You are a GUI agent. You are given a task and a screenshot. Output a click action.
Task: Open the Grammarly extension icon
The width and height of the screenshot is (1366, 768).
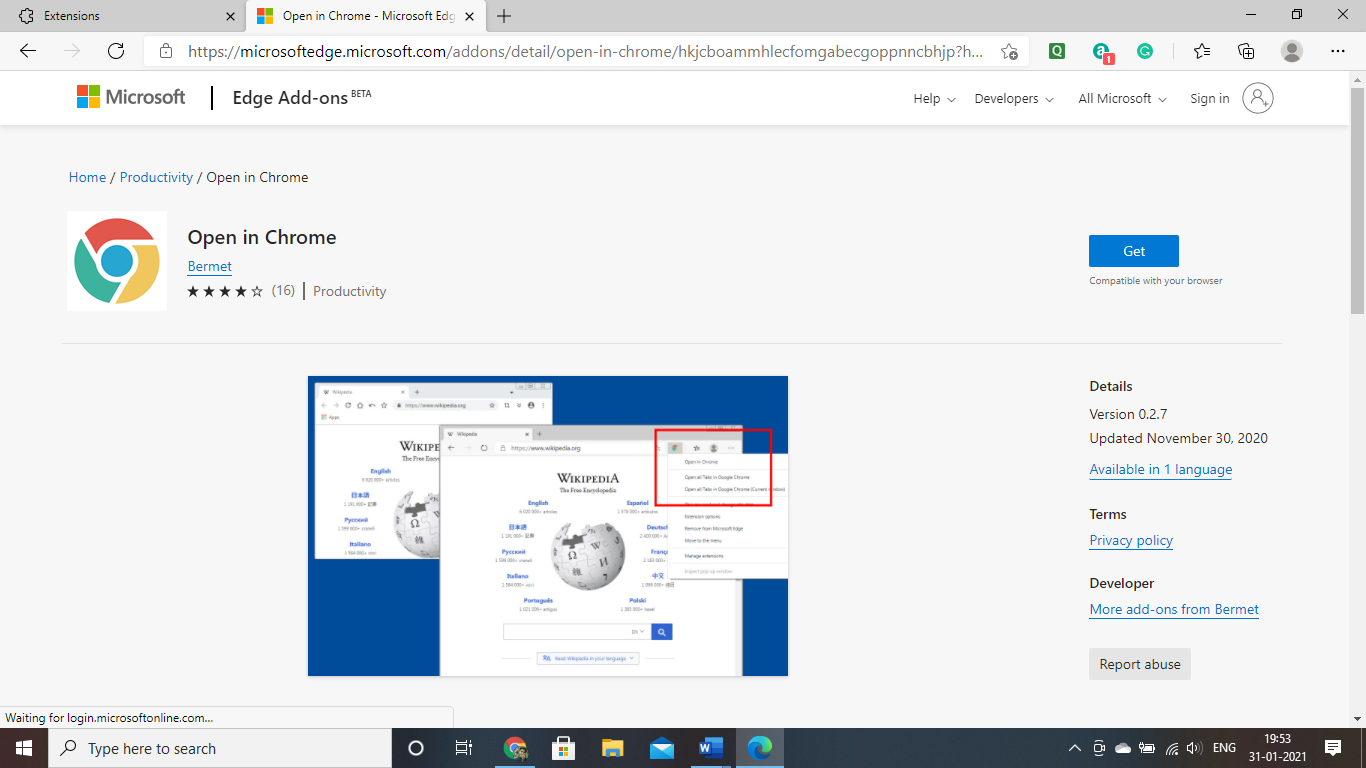[x=1145, y=51]
